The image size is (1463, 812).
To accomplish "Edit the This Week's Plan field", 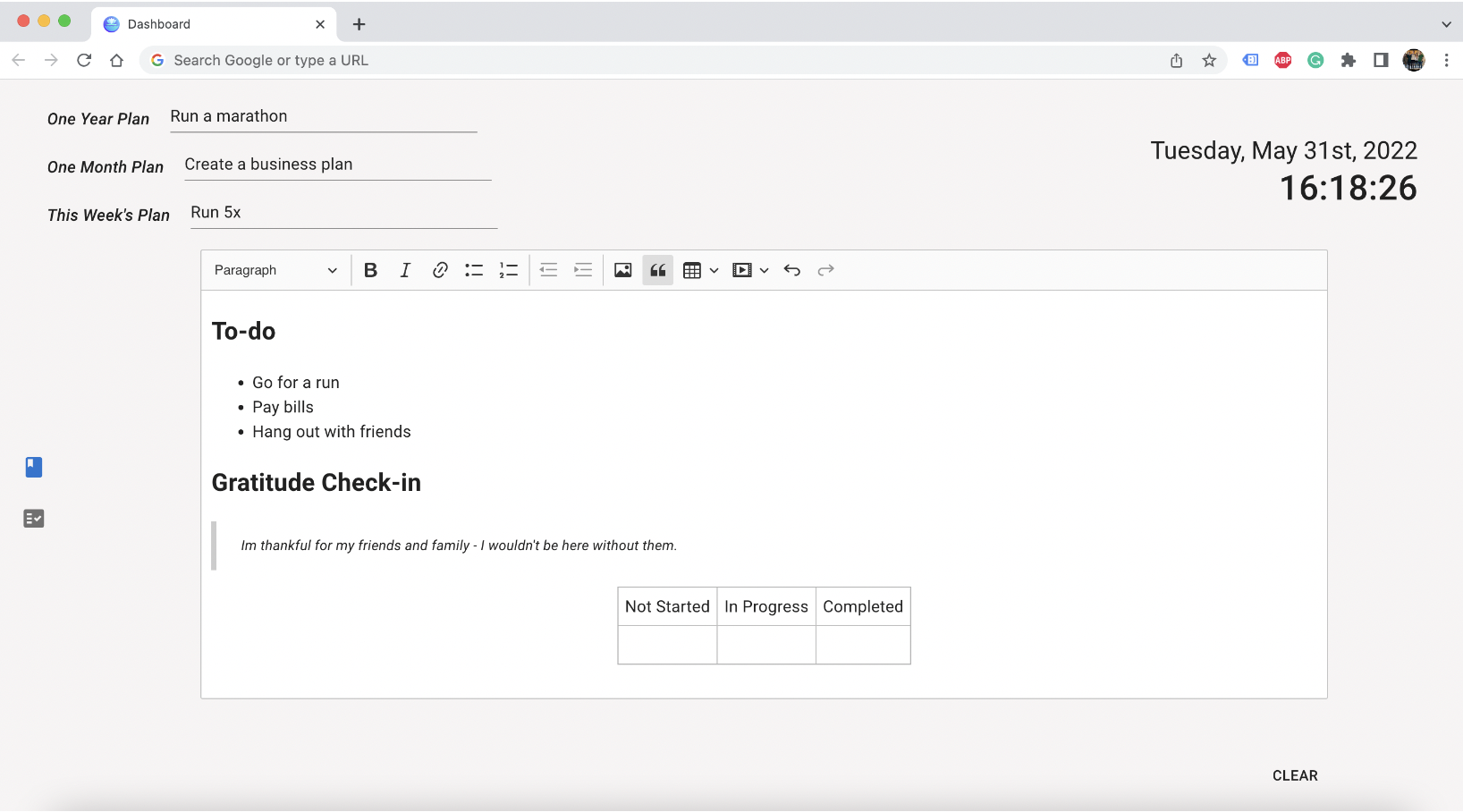I will point(343,214).
